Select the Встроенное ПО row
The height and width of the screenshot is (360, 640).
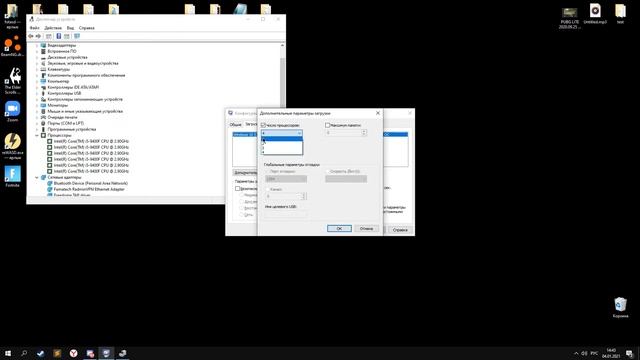coord(62,51)
